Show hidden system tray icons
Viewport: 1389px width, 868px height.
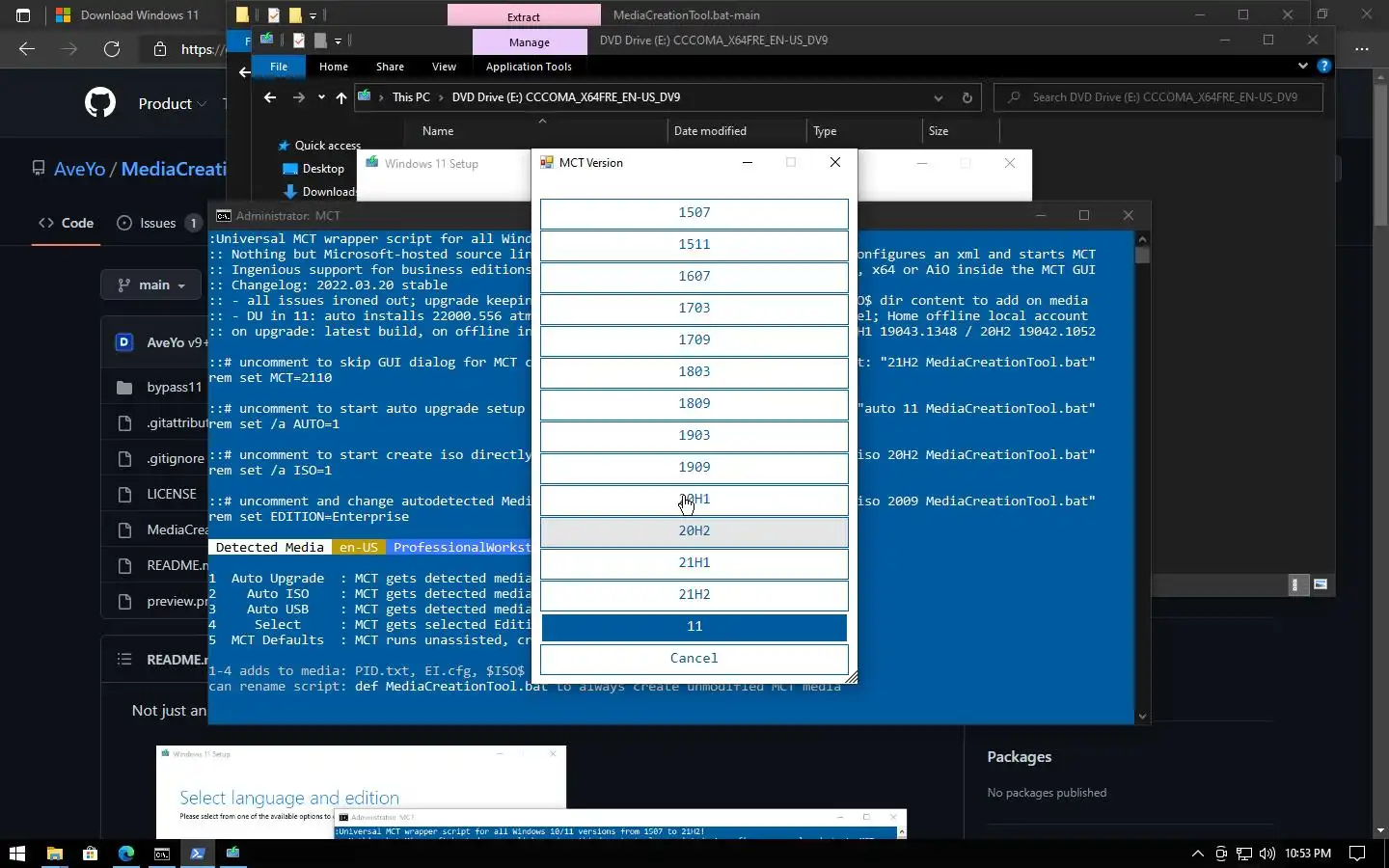(1198, 854)
